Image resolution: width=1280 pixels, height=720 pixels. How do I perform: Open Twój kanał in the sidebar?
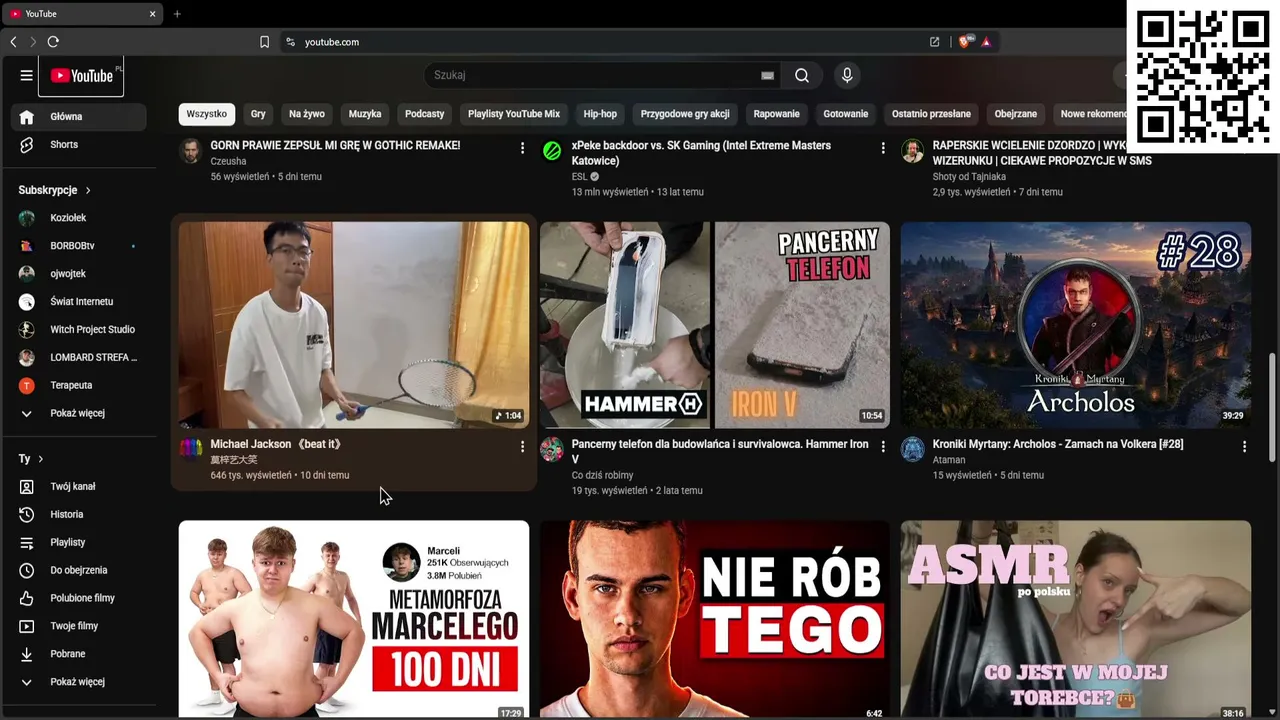(x=78, y=487)
